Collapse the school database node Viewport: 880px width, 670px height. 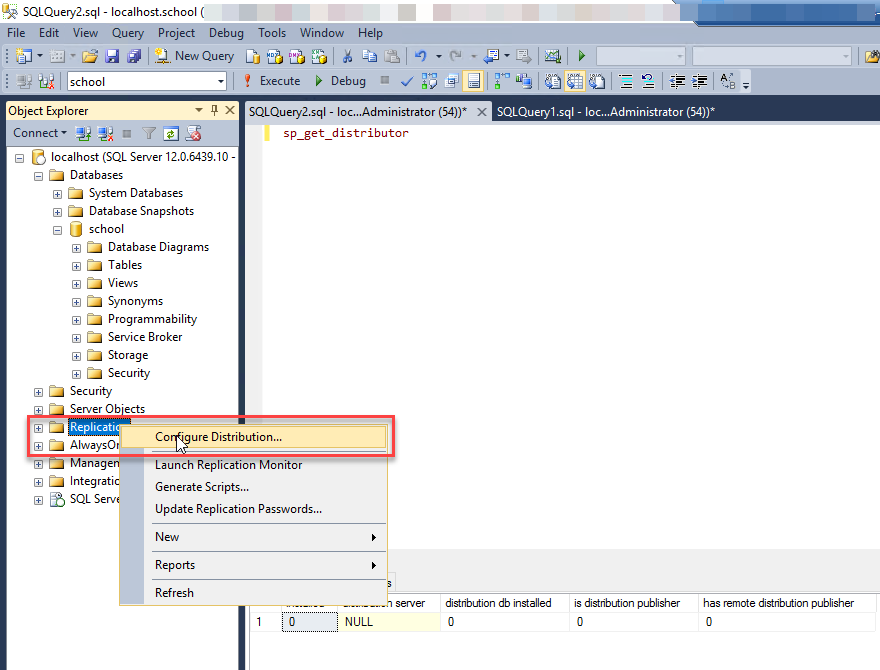58,229
